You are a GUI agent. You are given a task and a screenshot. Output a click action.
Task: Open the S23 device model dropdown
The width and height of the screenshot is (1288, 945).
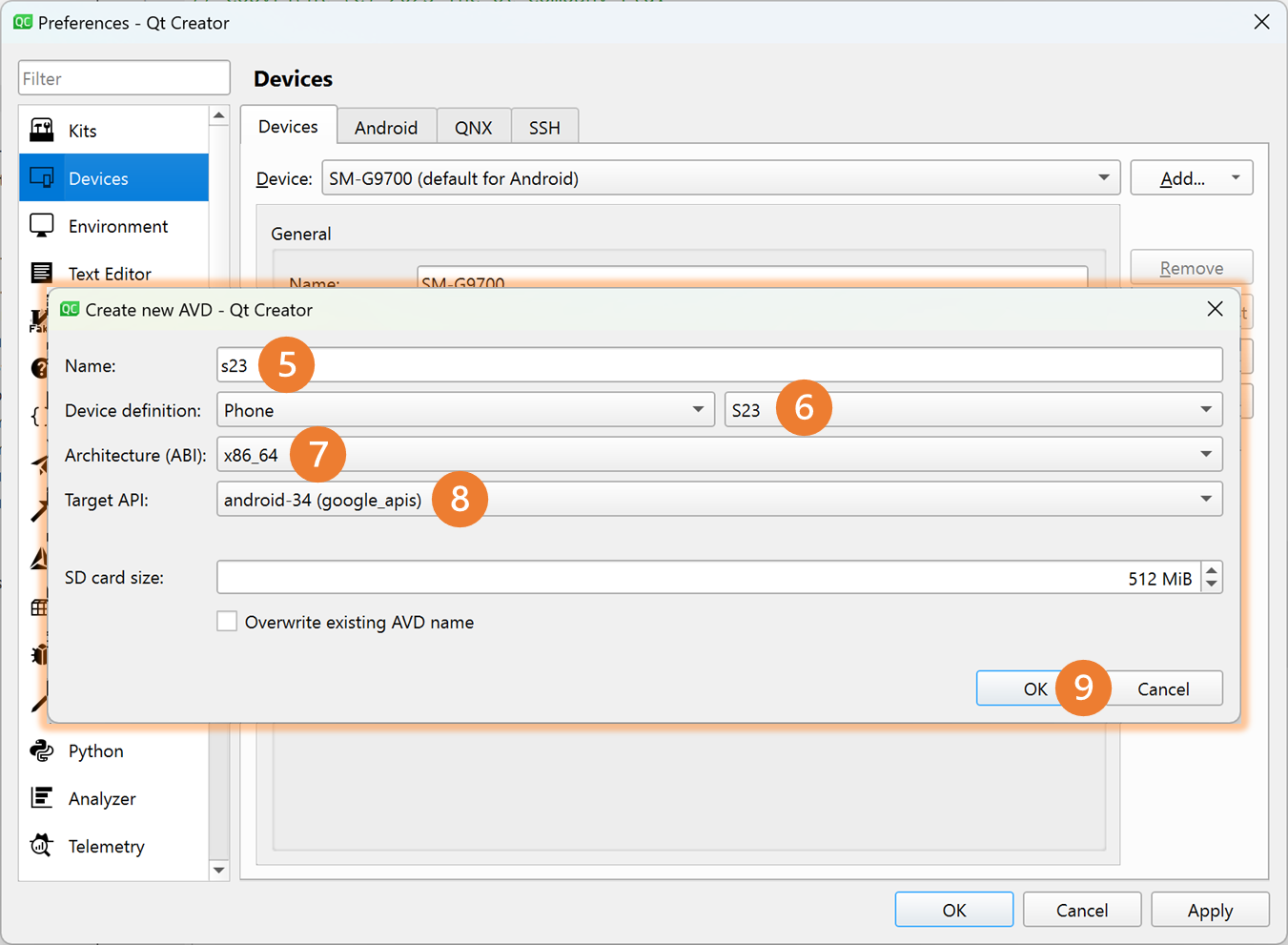[x=973, y=410]
